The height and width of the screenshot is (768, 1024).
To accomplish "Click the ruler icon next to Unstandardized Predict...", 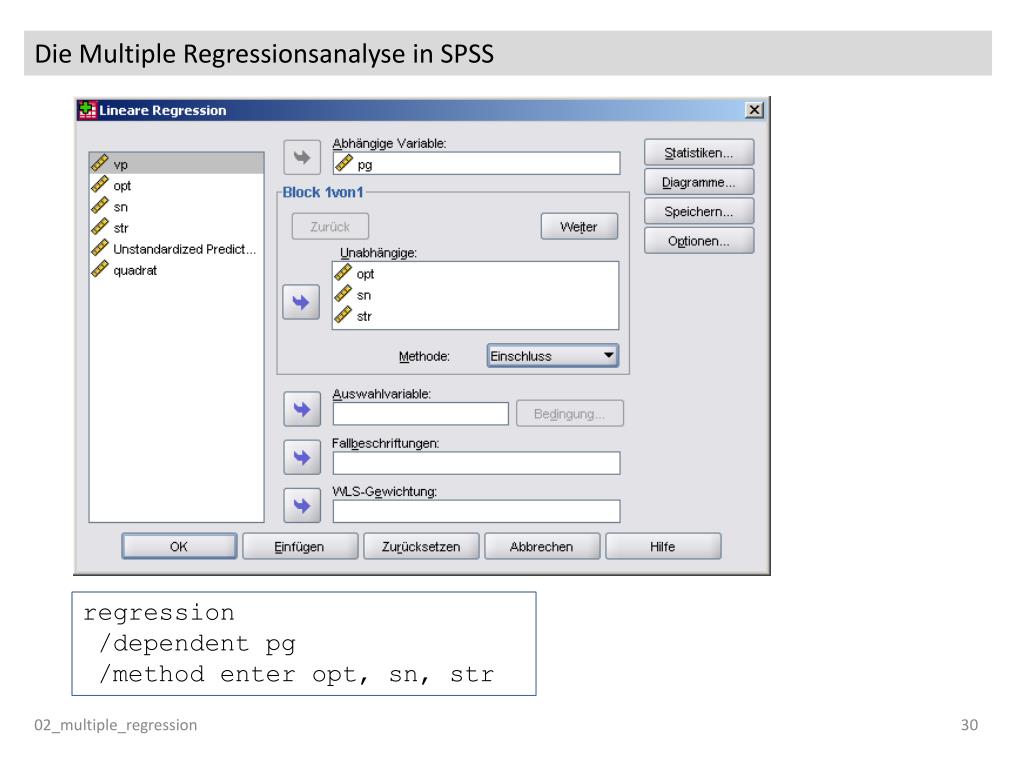I will tap(100, 248).
